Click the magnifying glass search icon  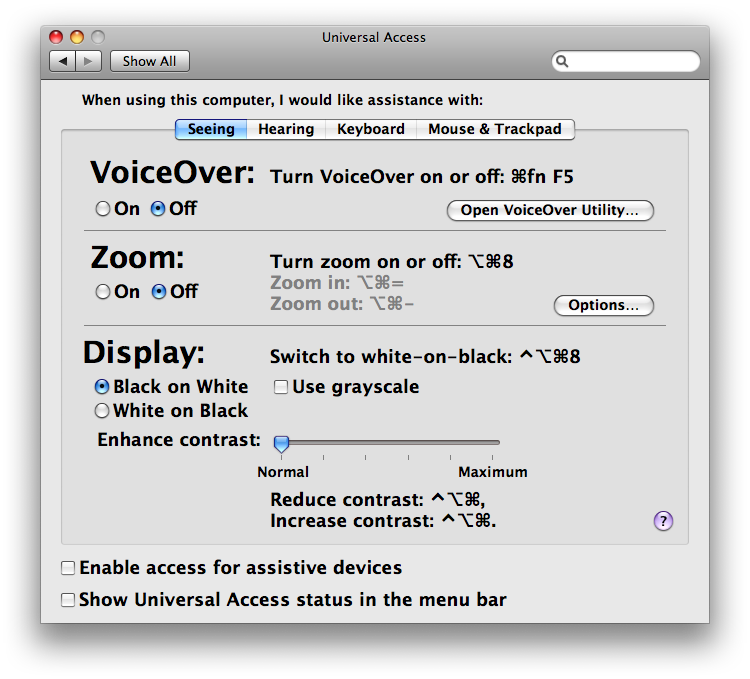562,61
